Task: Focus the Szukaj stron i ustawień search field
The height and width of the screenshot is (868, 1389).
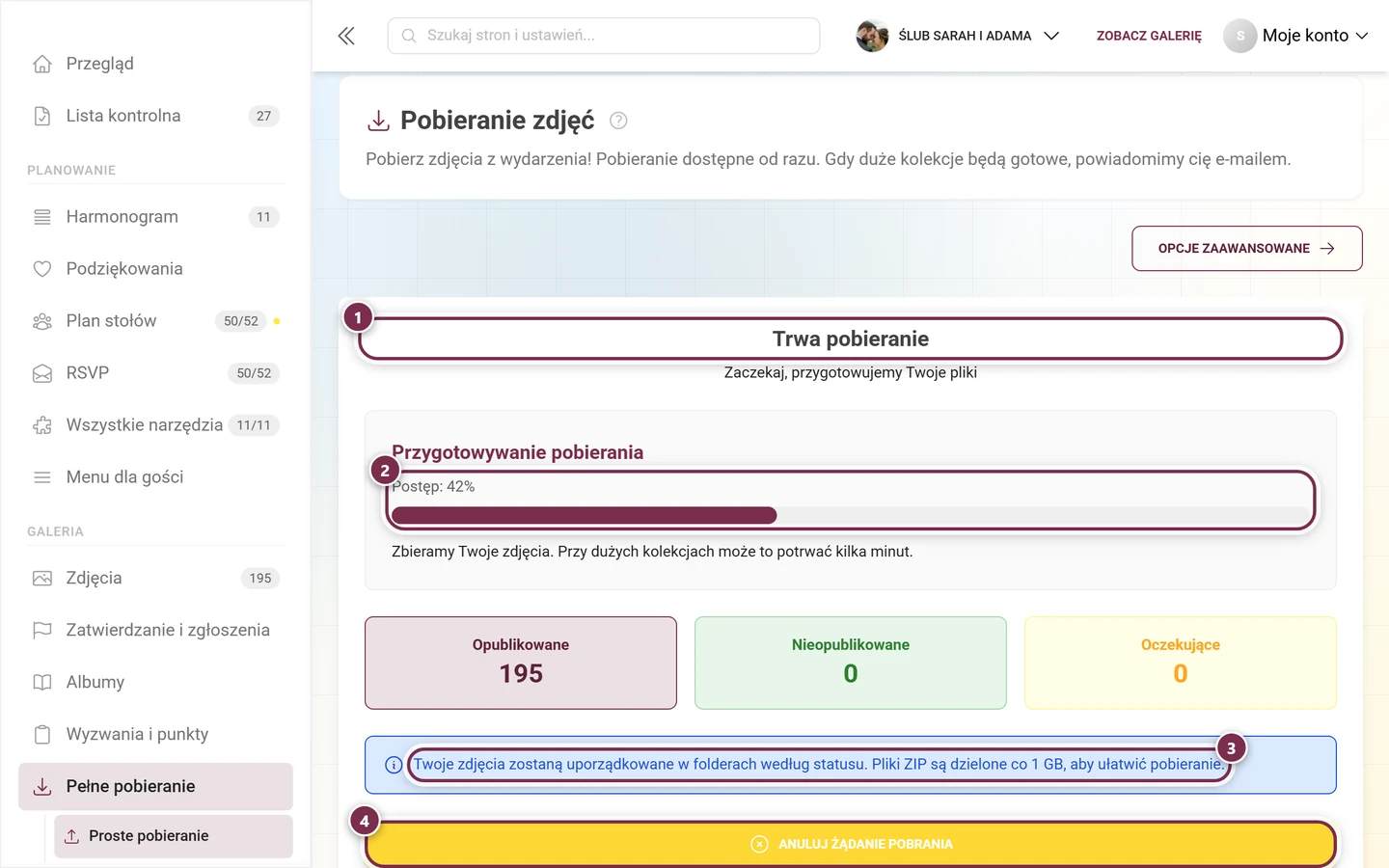Action: (604, 36)
